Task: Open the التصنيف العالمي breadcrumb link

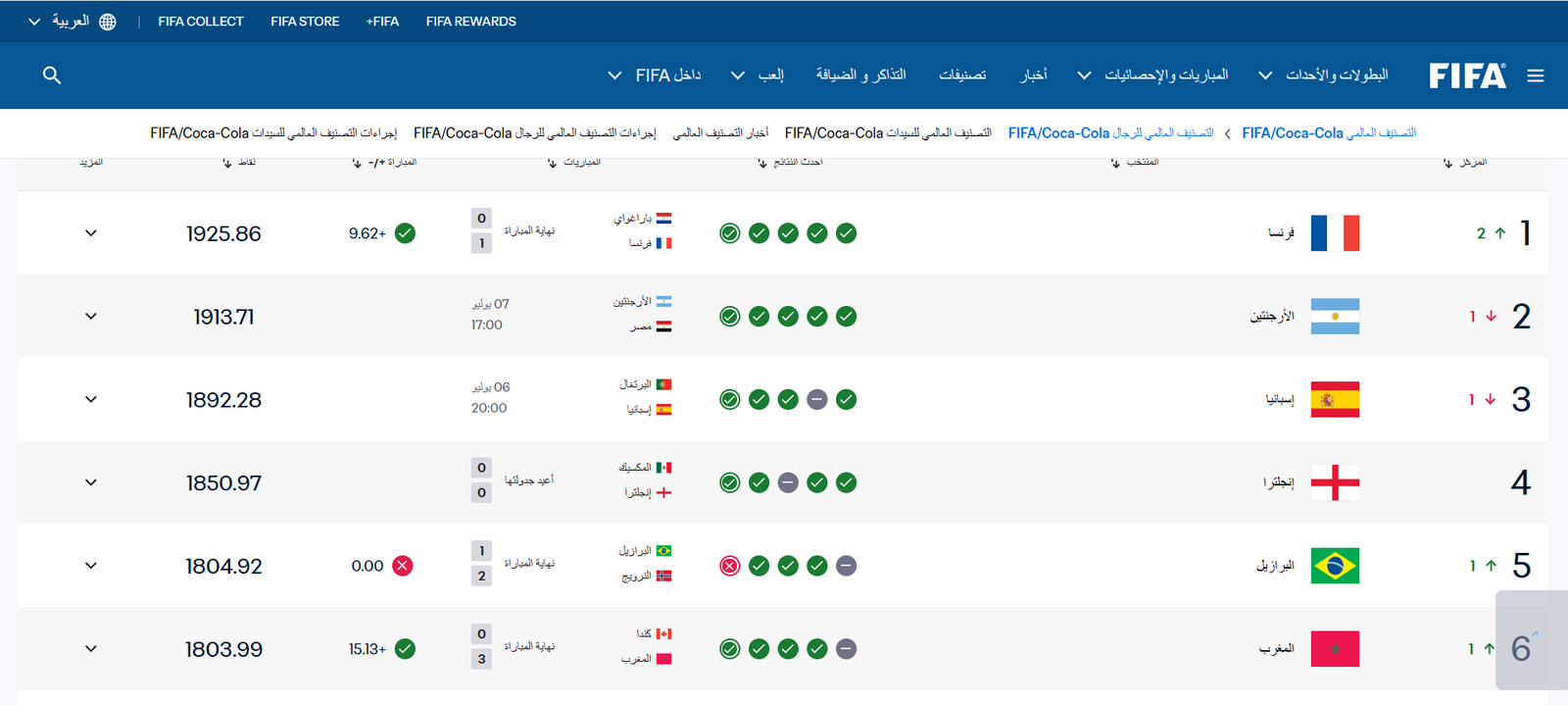Action: pyautogui.click(x=1329, y=133)
